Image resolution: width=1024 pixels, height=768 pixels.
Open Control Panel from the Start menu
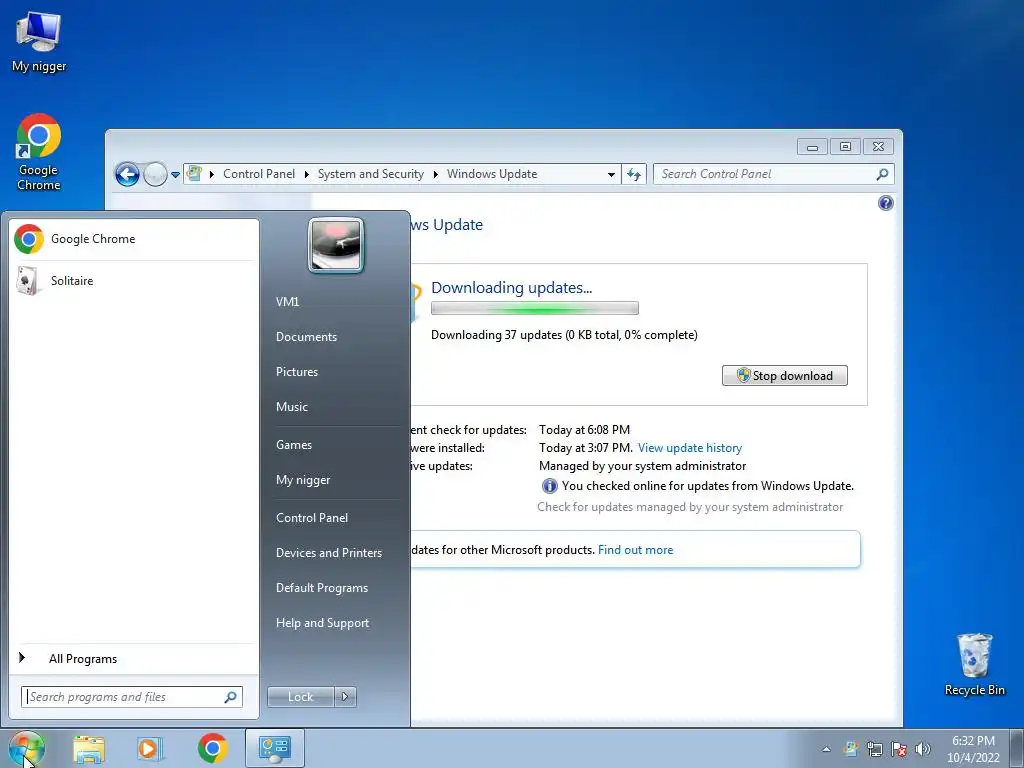click(312, 518)
